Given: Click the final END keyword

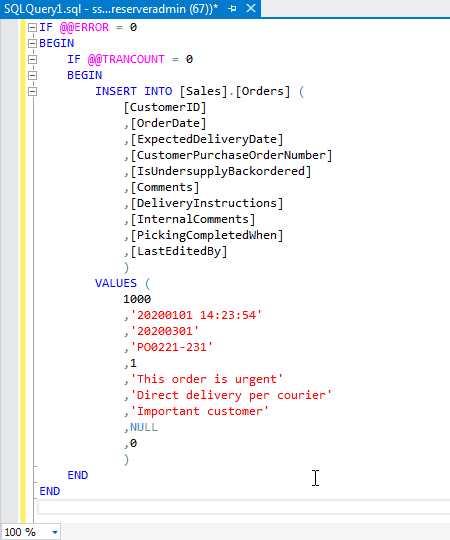Looking at the screenshot, I should tap(50, 491).
